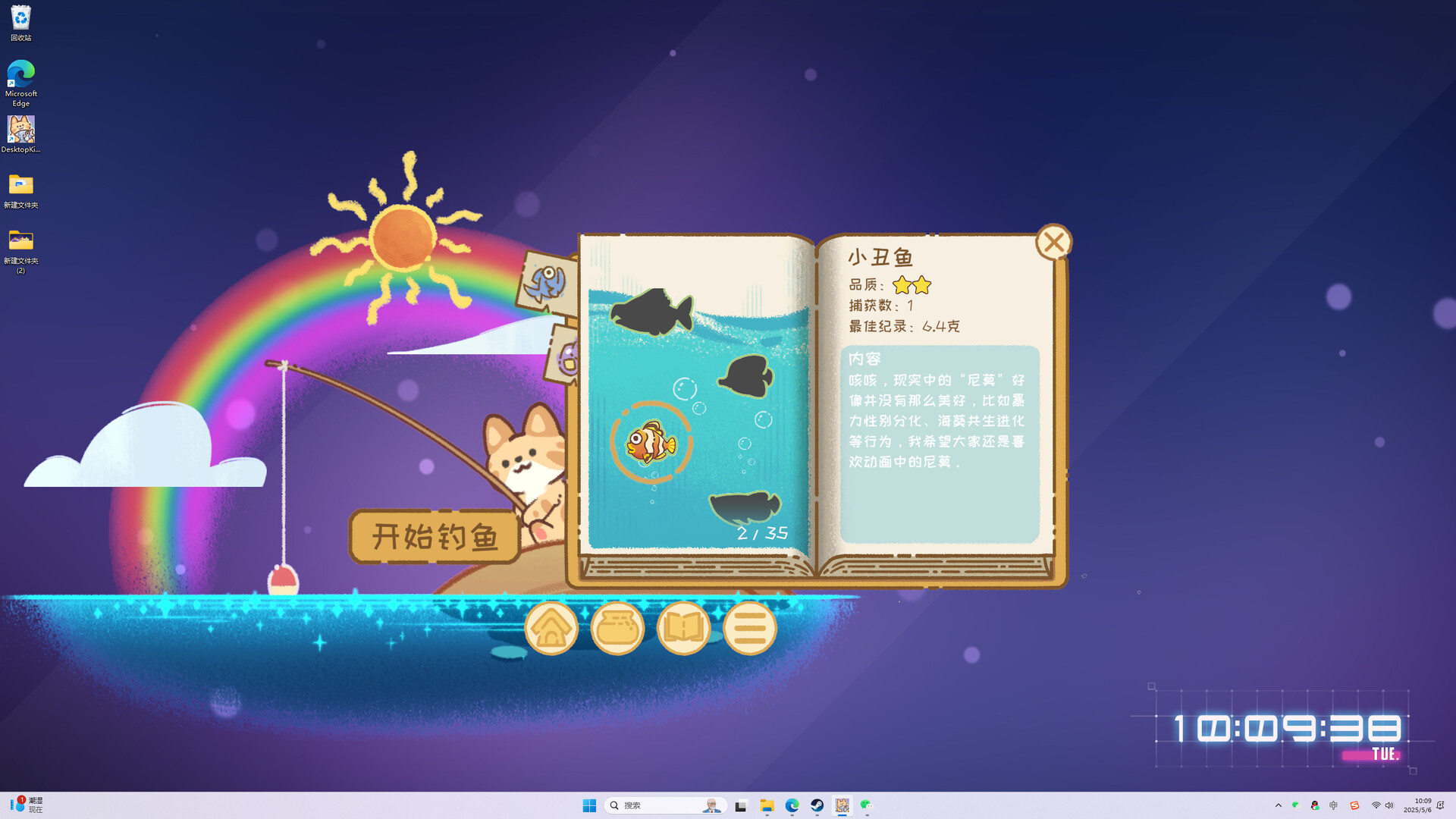The width and height of the screenshot is (1456, 819).
Task: Select the top locked fish silhouette
Action: point(651,311)
